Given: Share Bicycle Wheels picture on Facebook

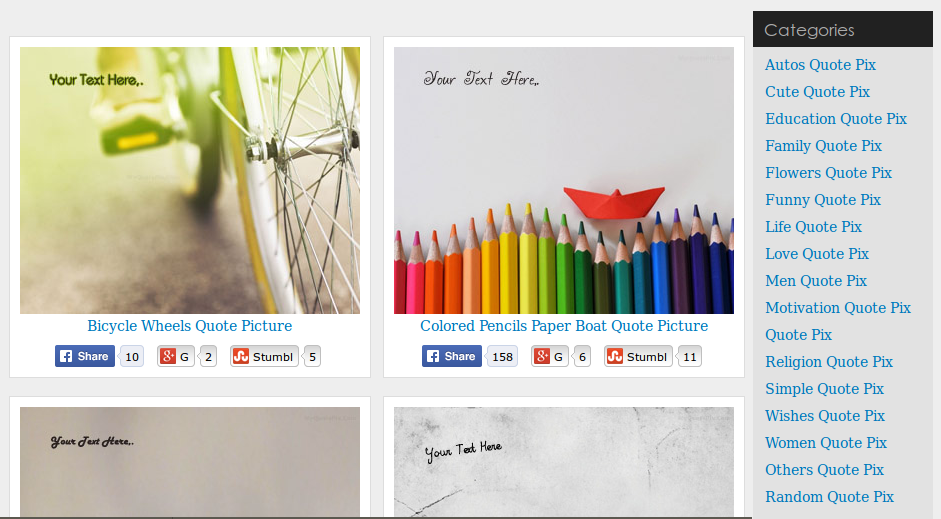Looking at the screenshot, I should click(x=85, y=356).
